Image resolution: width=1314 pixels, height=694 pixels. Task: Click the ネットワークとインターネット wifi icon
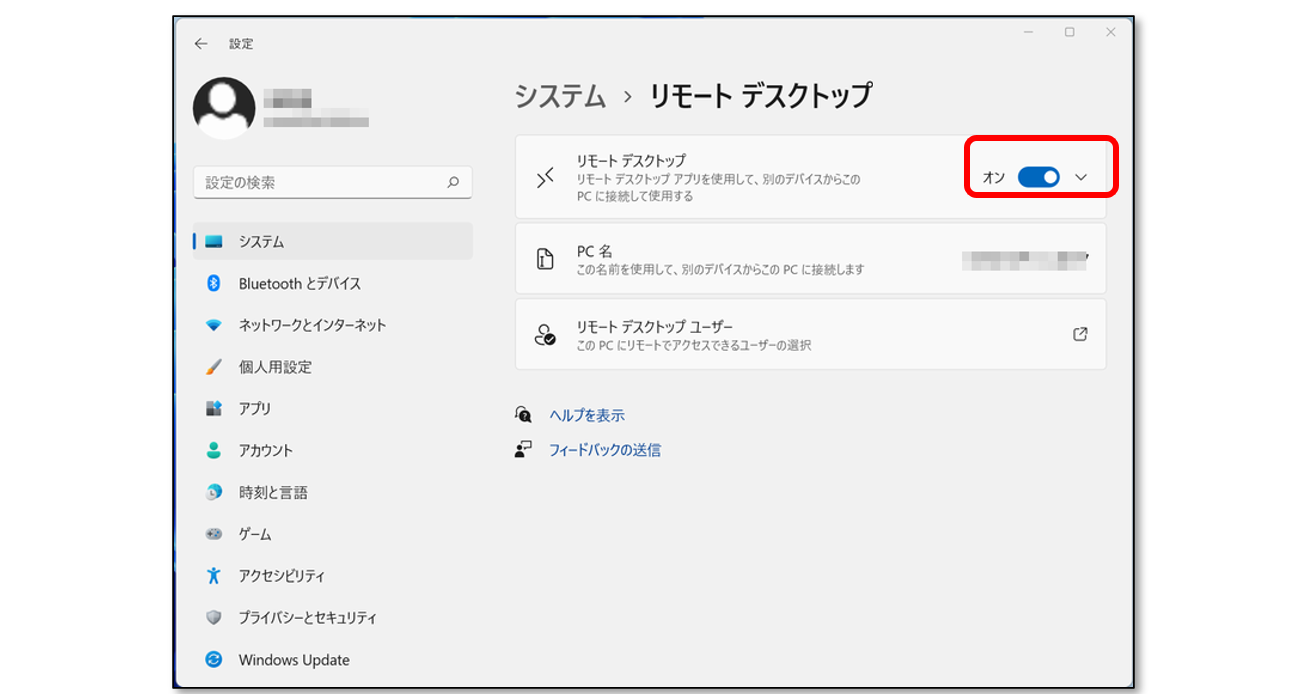pyautogui.click(x=213, y=326)
